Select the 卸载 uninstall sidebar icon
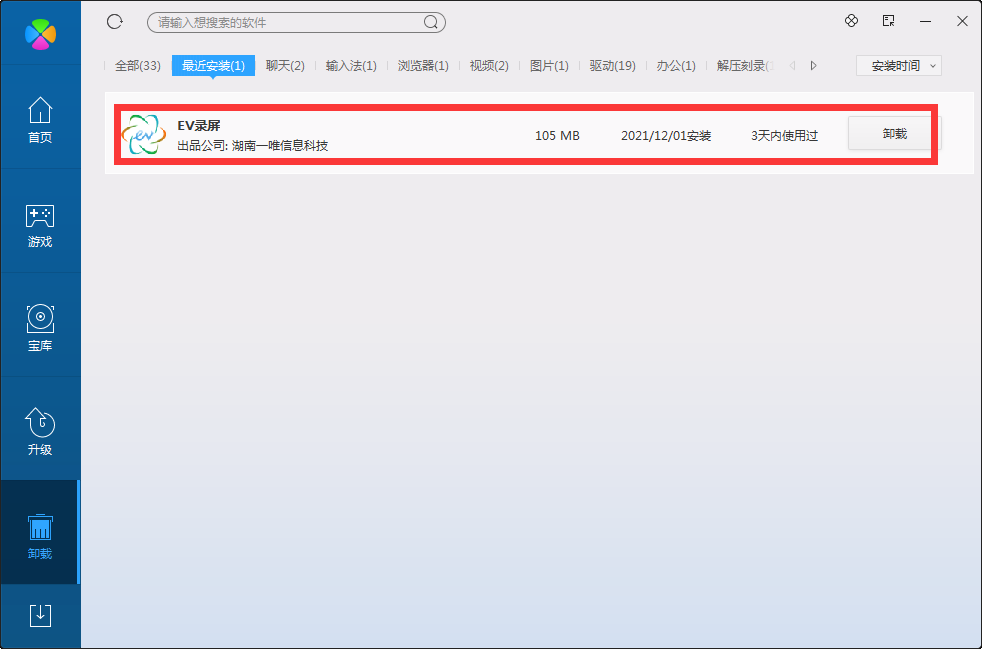Screen dimensions: 982x649 40,533
